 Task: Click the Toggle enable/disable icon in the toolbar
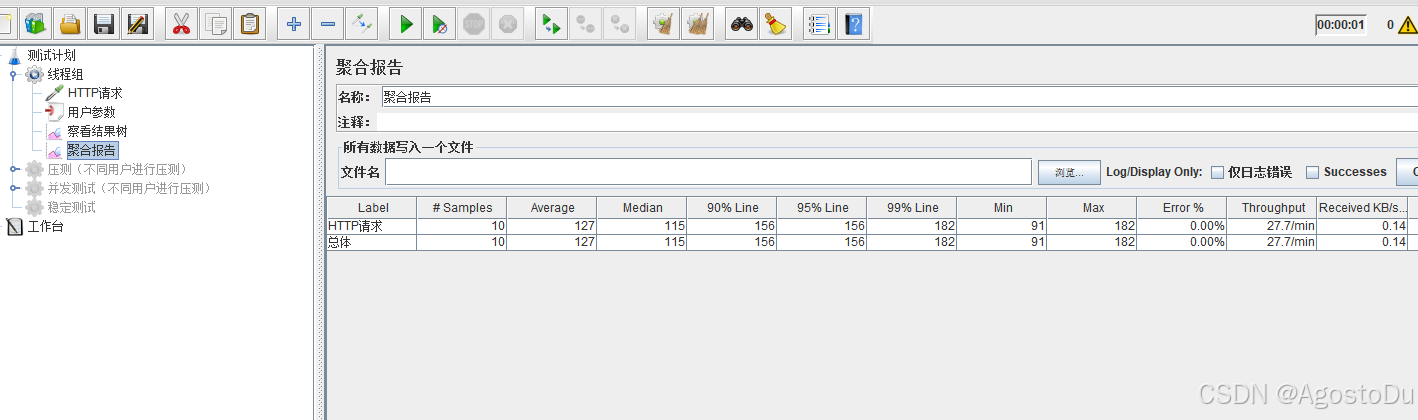(361, 23)
